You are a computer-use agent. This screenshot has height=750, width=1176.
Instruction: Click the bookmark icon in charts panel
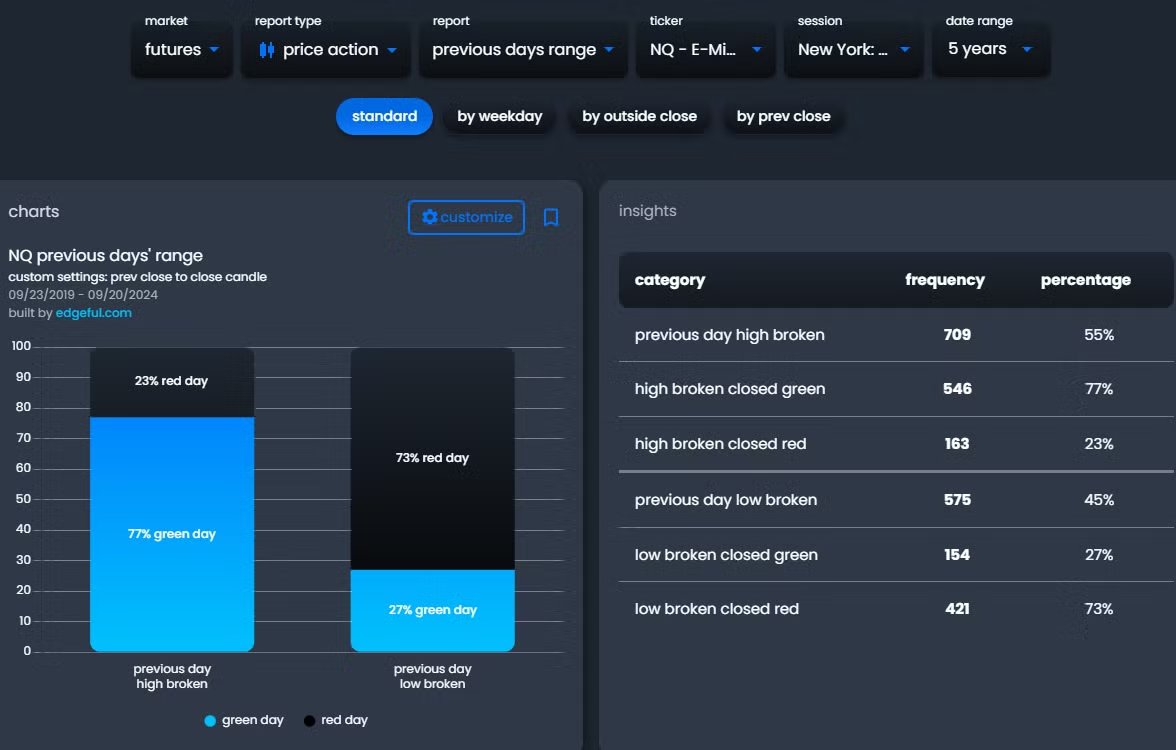(x=550, y=218)
